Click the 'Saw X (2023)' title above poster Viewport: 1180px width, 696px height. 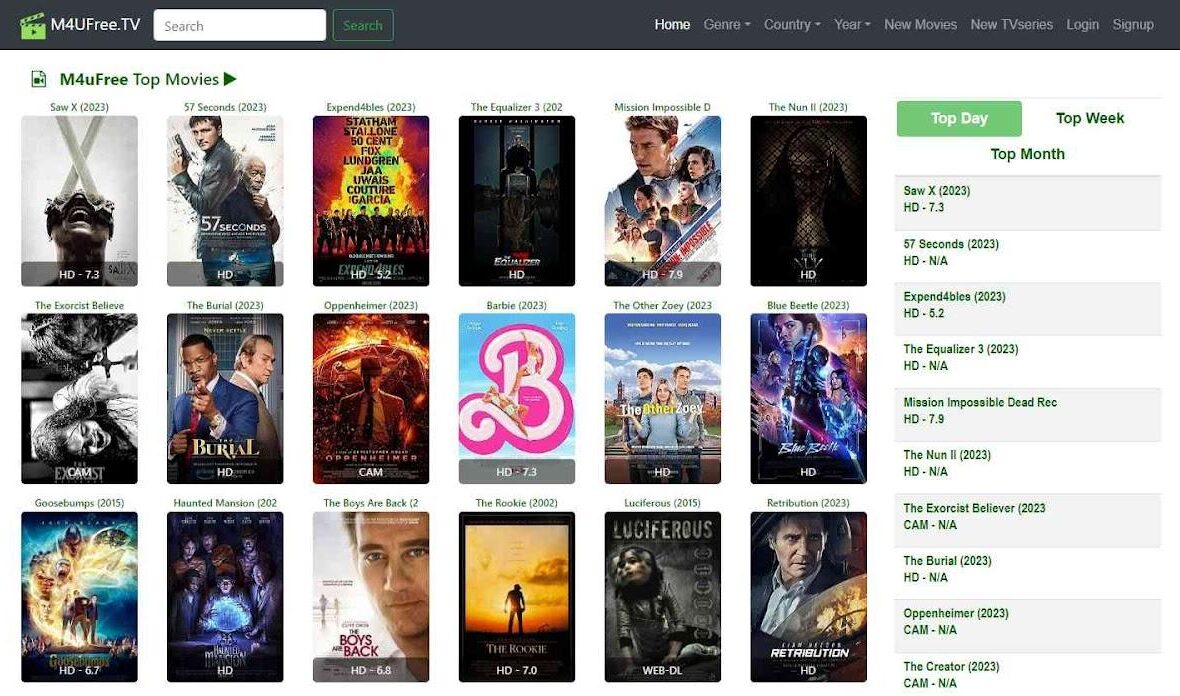coord(79,107)
